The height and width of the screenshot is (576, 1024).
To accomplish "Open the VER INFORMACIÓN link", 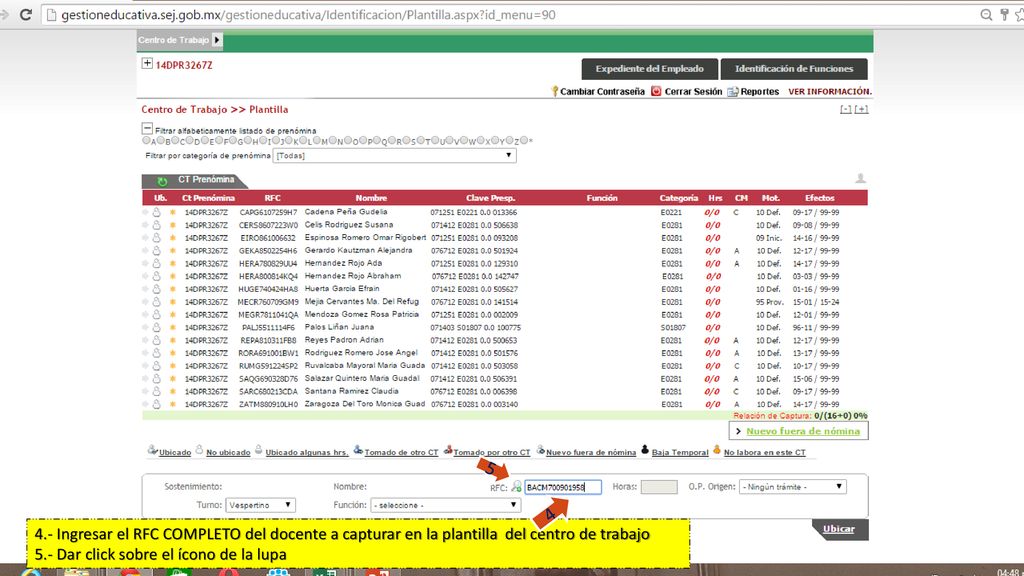I will (x=829, y=91).
